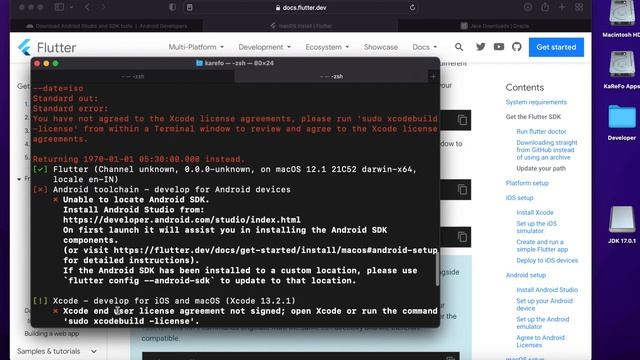Go to Create and run a simple Flutter app
Screen dimensions: 640x360
point(542,245)
